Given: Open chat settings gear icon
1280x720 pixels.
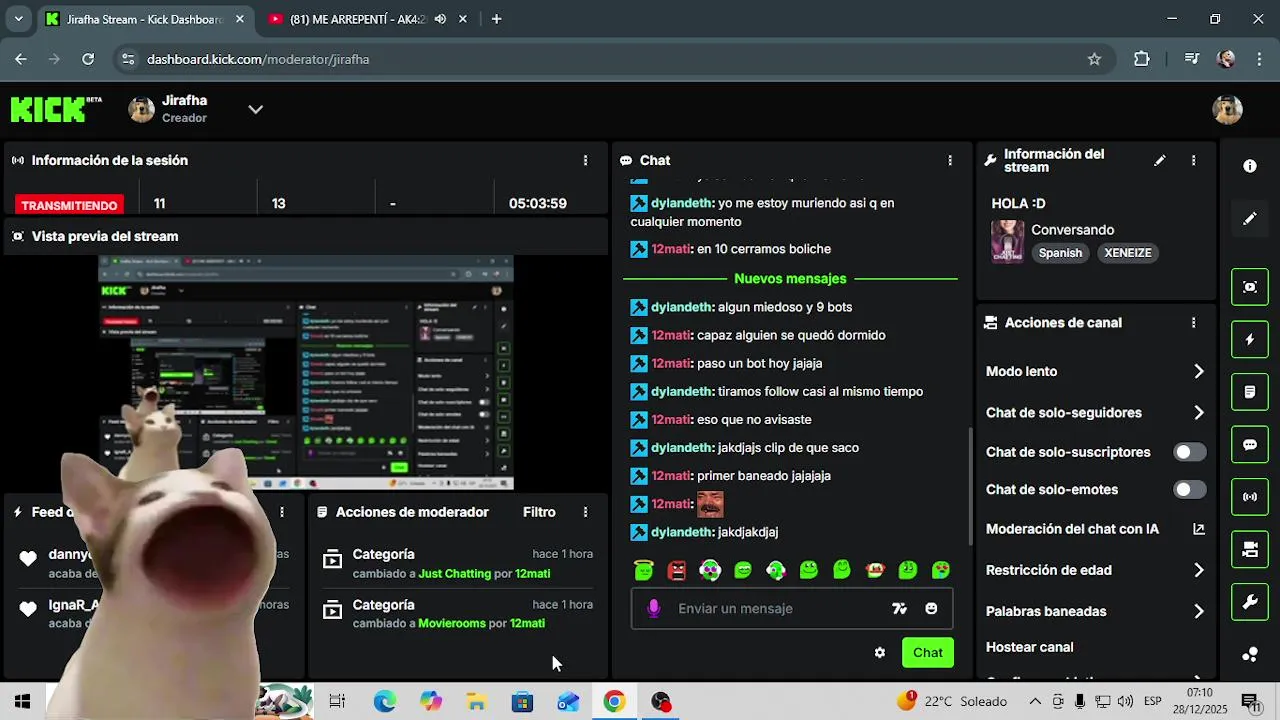Looking at the screenshot, I should click(x=880, y=653).
